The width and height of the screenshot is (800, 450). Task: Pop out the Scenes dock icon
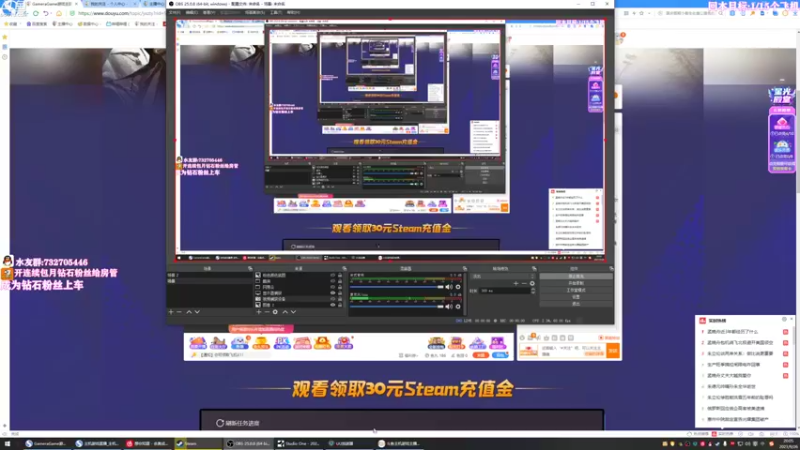point(250,268)
